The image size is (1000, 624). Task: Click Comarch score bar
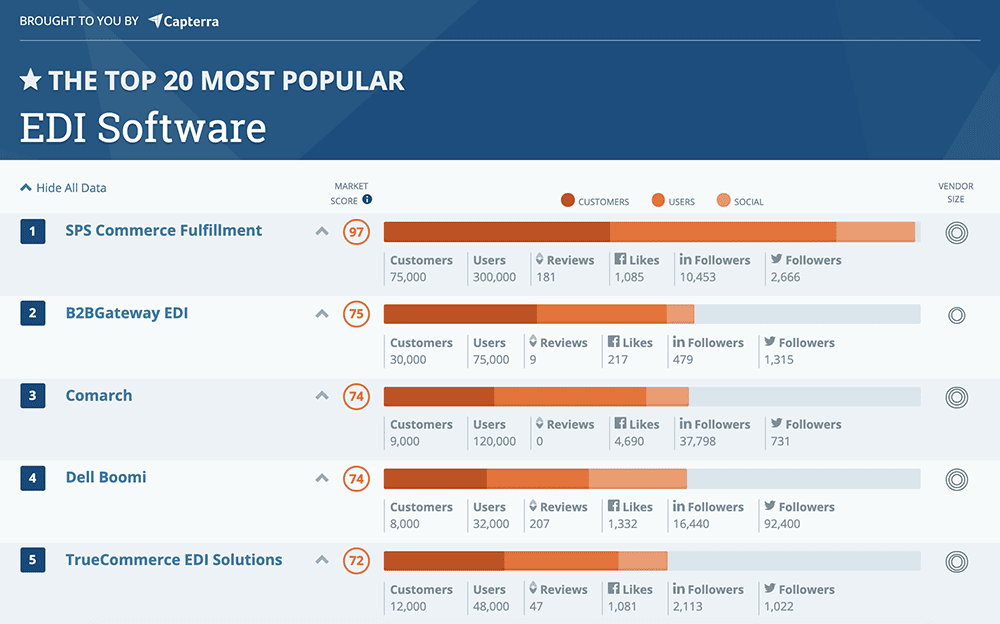[x=652, y=396]
